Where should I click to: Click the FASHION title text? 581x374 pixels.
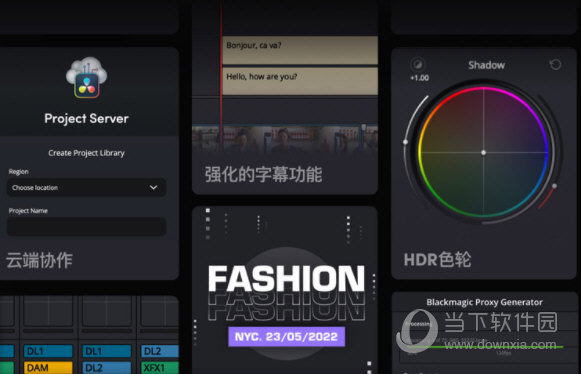(286, 278)
